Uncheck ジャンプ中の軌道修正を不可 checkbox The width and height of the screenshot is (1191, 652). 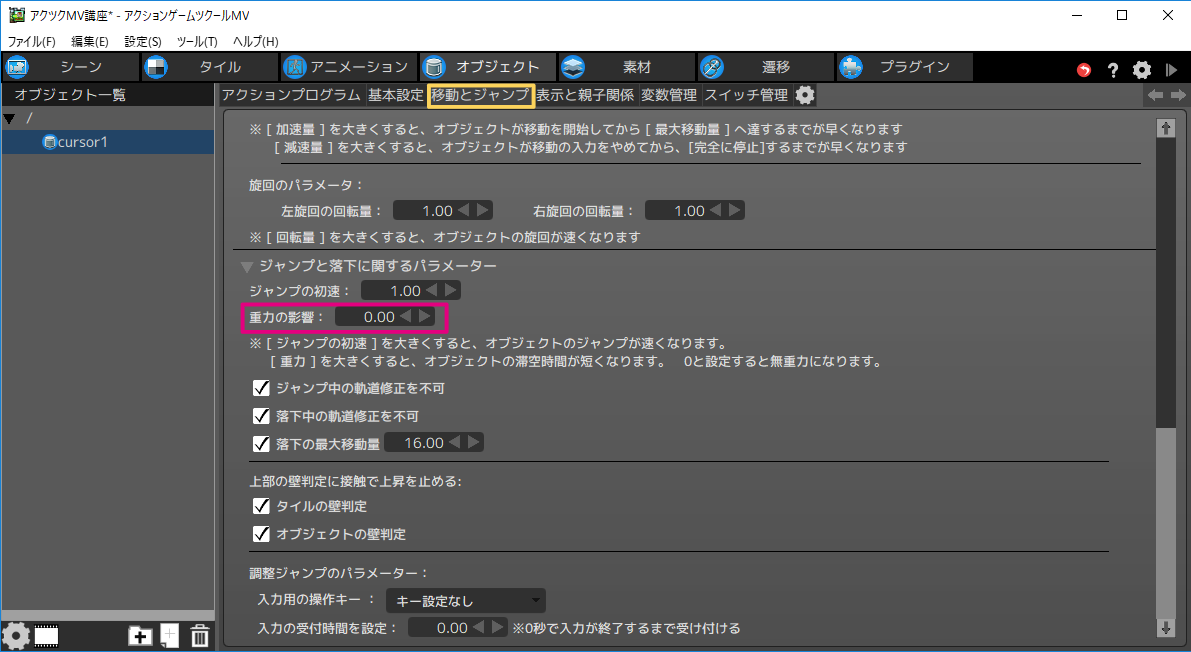tap(262, 388)
